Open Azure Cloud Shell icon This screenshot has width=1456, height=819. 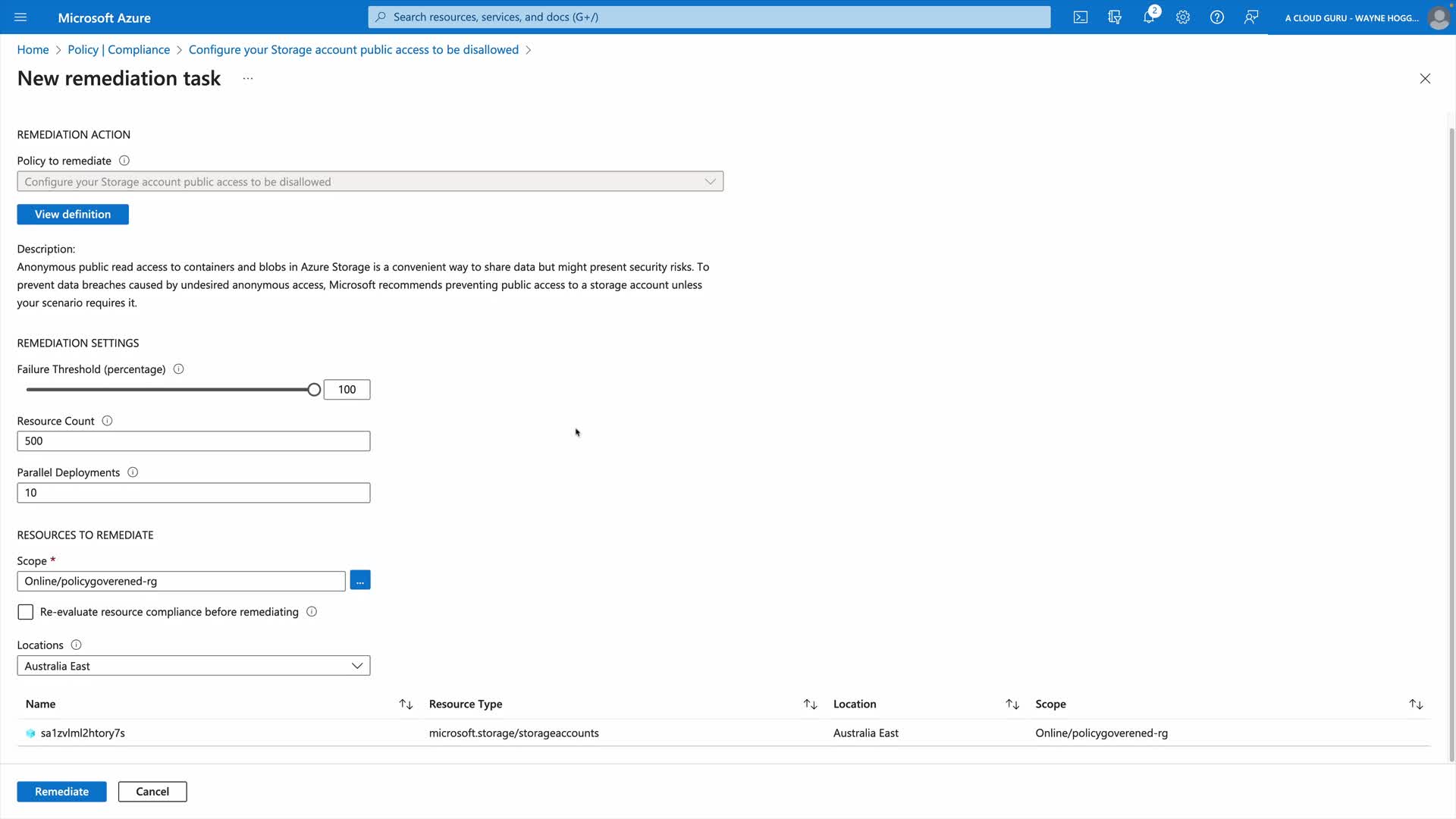pyautogui.click(x=1080, y=17)
